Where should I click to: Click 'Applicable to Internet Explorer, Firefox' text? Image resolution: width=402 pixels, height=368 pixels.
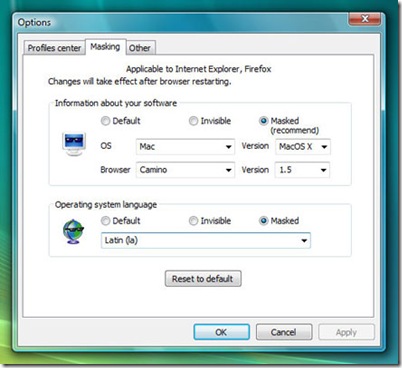[x=199, y=69]
